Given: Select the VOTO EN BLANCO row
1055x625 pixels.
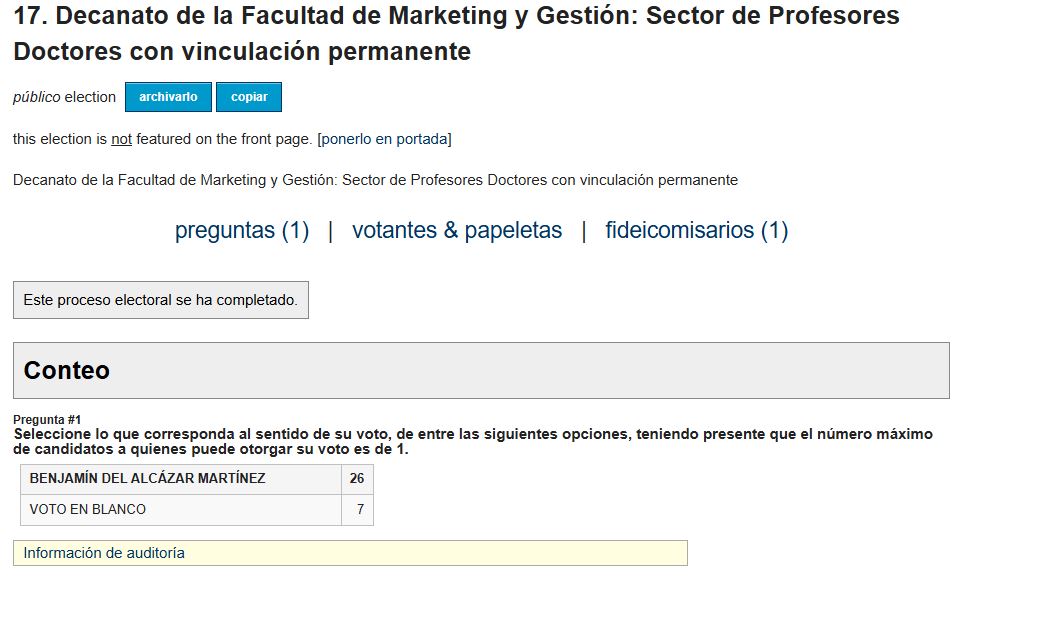Looking at the screenshot, I should tap(196, 510).
